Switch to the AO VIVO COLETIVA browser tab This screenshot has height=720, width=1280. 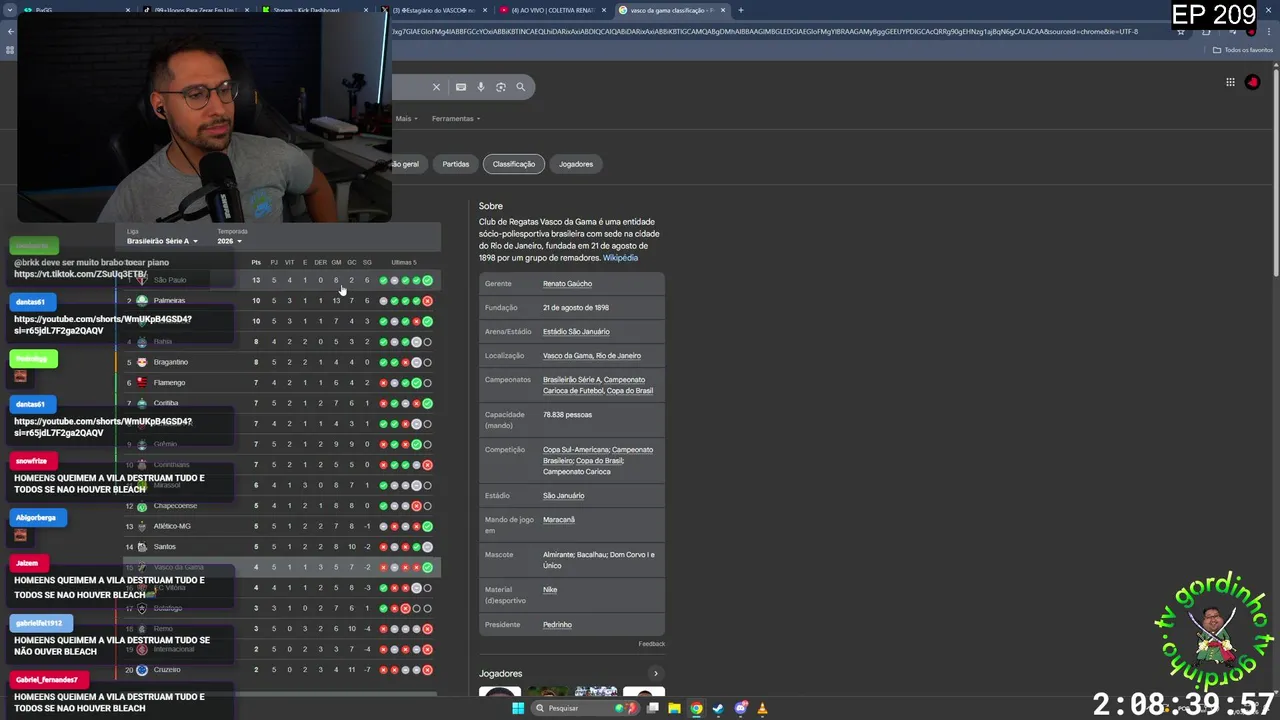pos(552,10)
